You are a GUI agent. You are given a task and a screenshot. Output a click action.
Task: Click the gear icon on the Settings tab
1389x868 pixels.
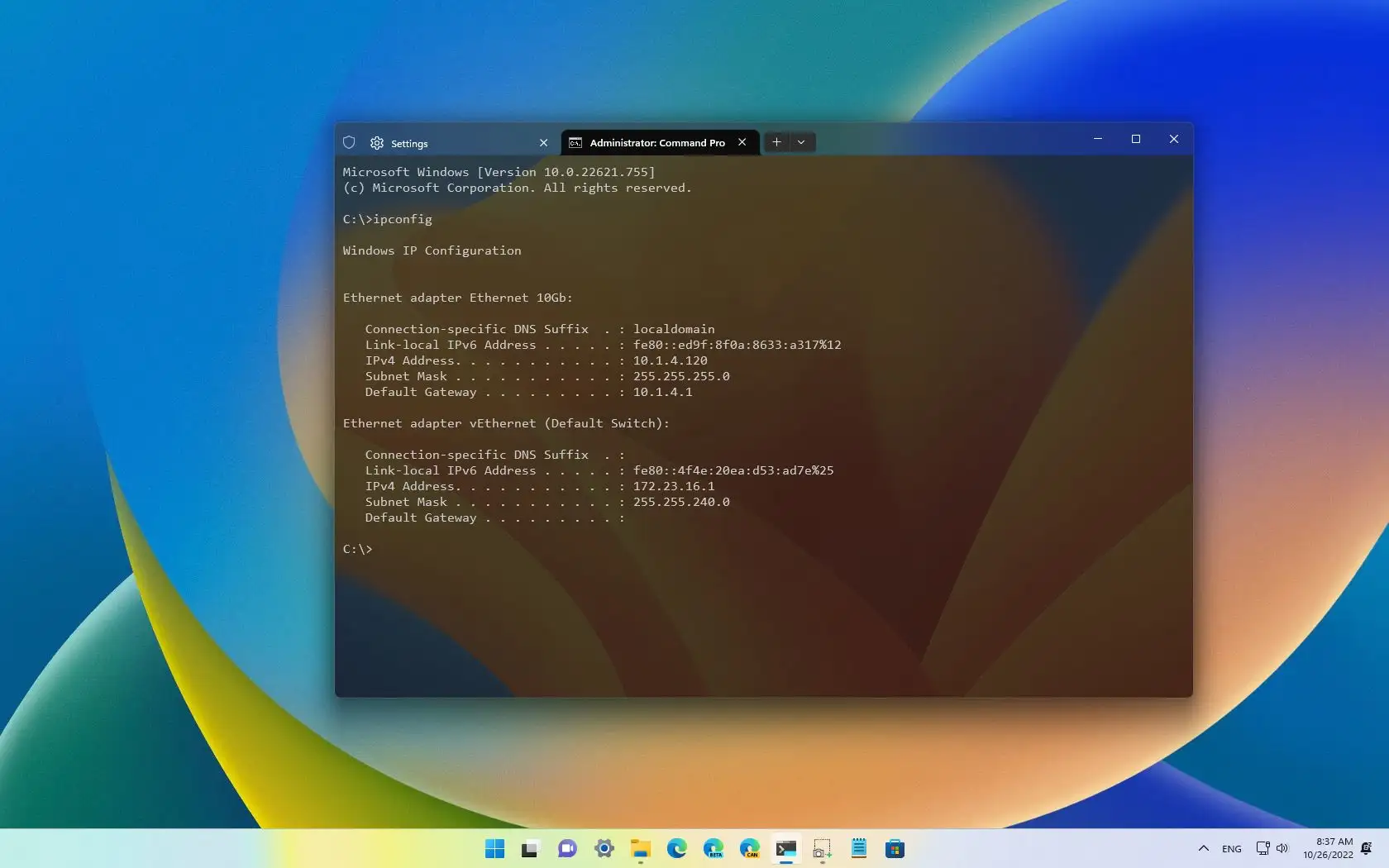click(375, 143)
